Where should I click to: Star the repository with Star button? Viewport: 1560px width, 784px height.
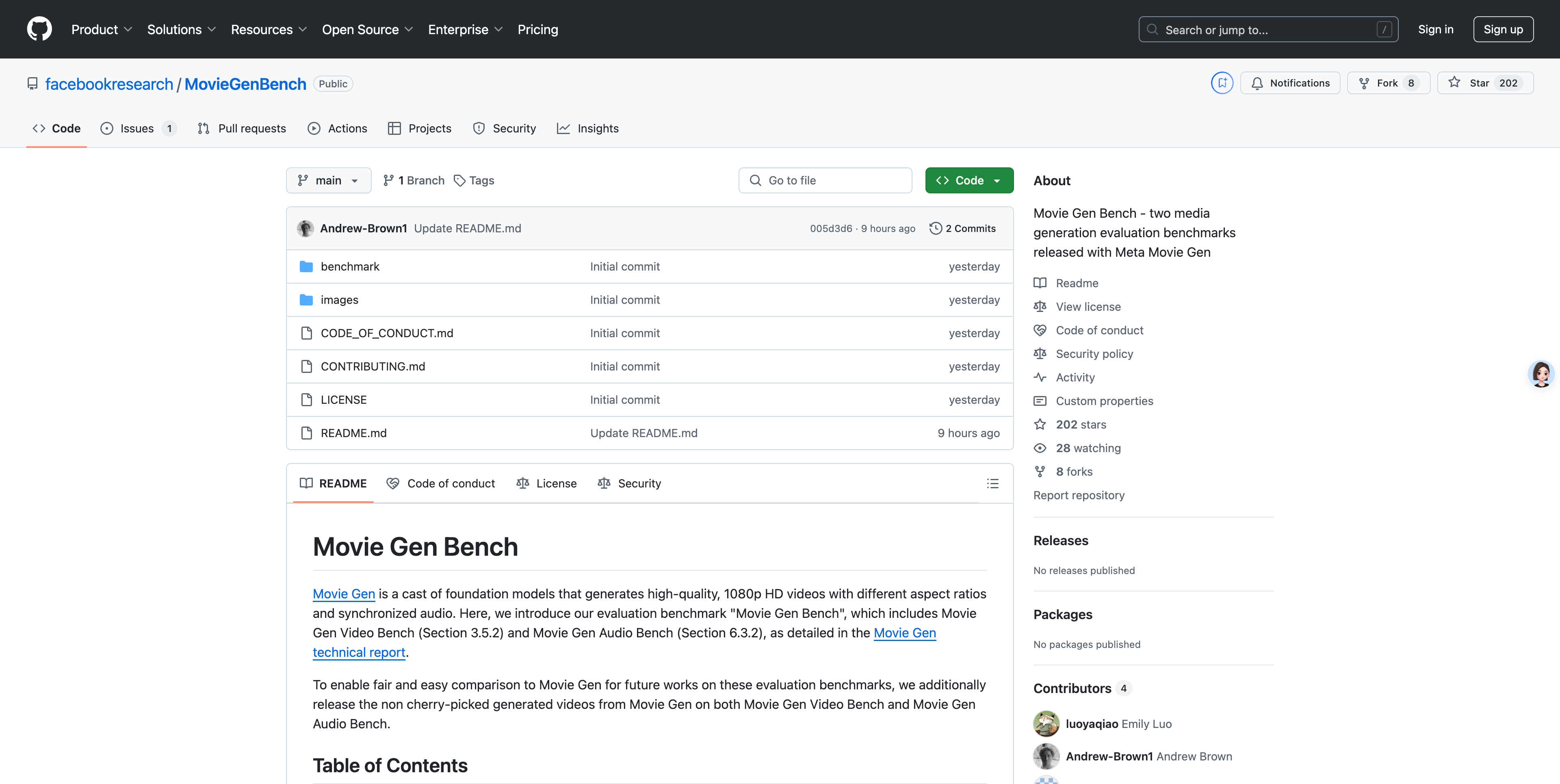(1485, 83)
